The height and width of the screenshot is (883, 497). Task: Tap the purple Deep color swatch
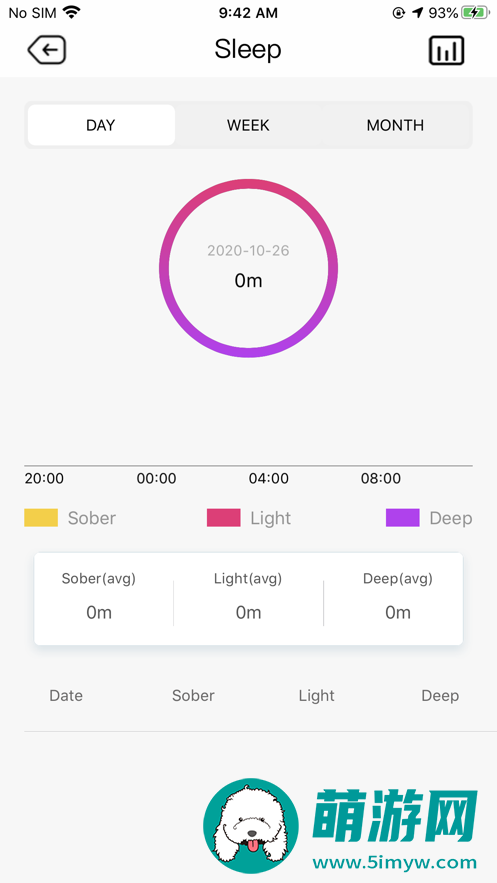pyautogui.click(x=402, y=518)
